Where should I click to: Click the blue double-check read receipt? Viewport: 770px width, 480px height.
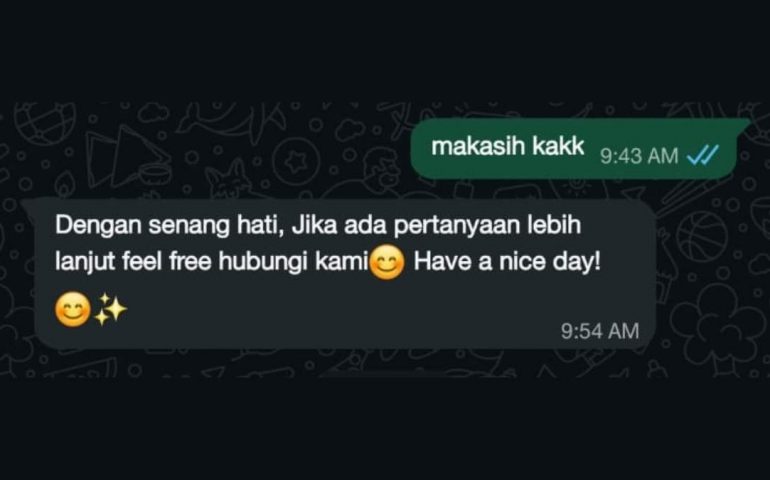click(703, 156)
